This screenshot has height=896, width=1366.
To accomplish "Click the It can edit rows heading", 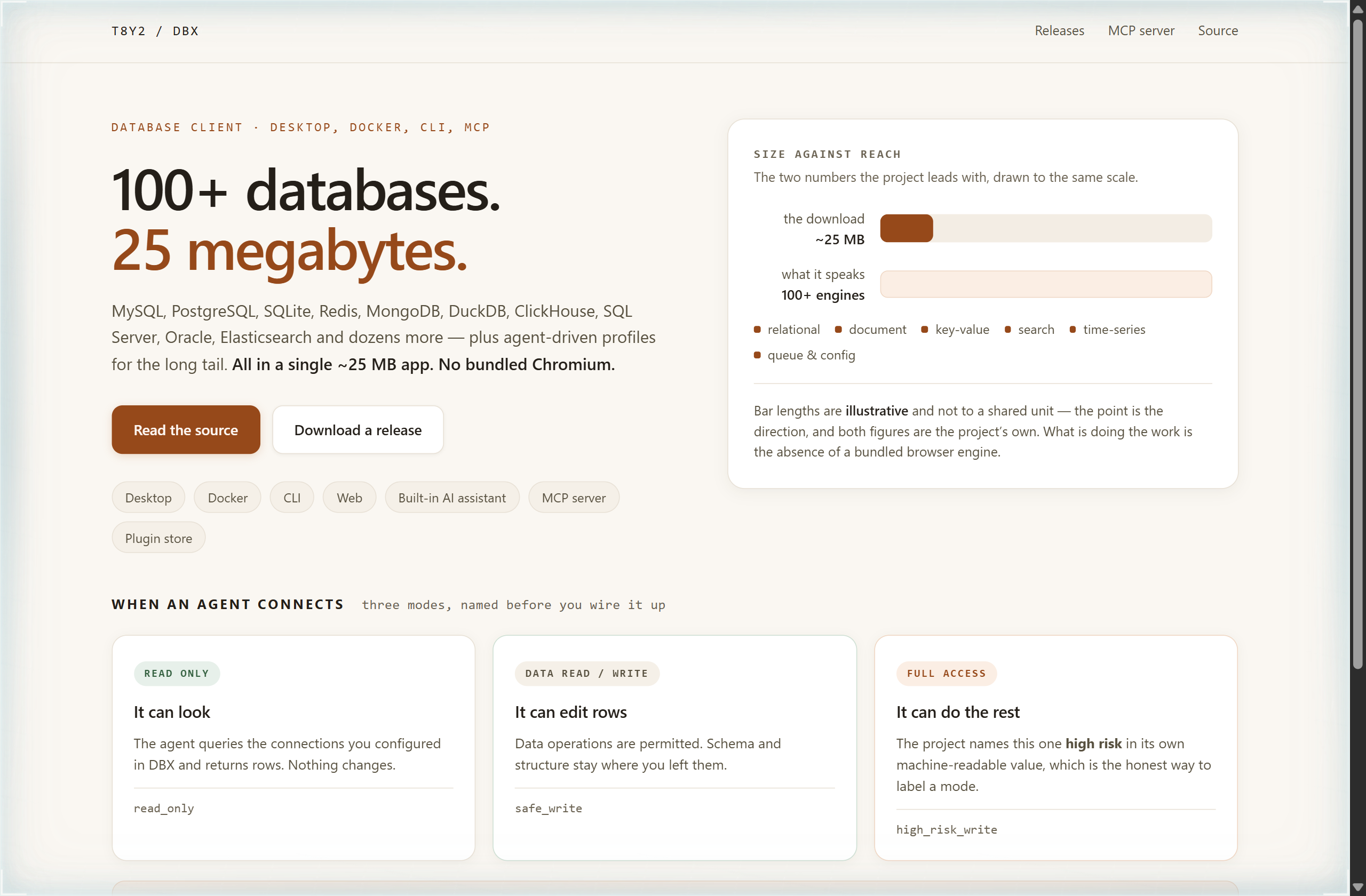I will [x=570, y=712].
